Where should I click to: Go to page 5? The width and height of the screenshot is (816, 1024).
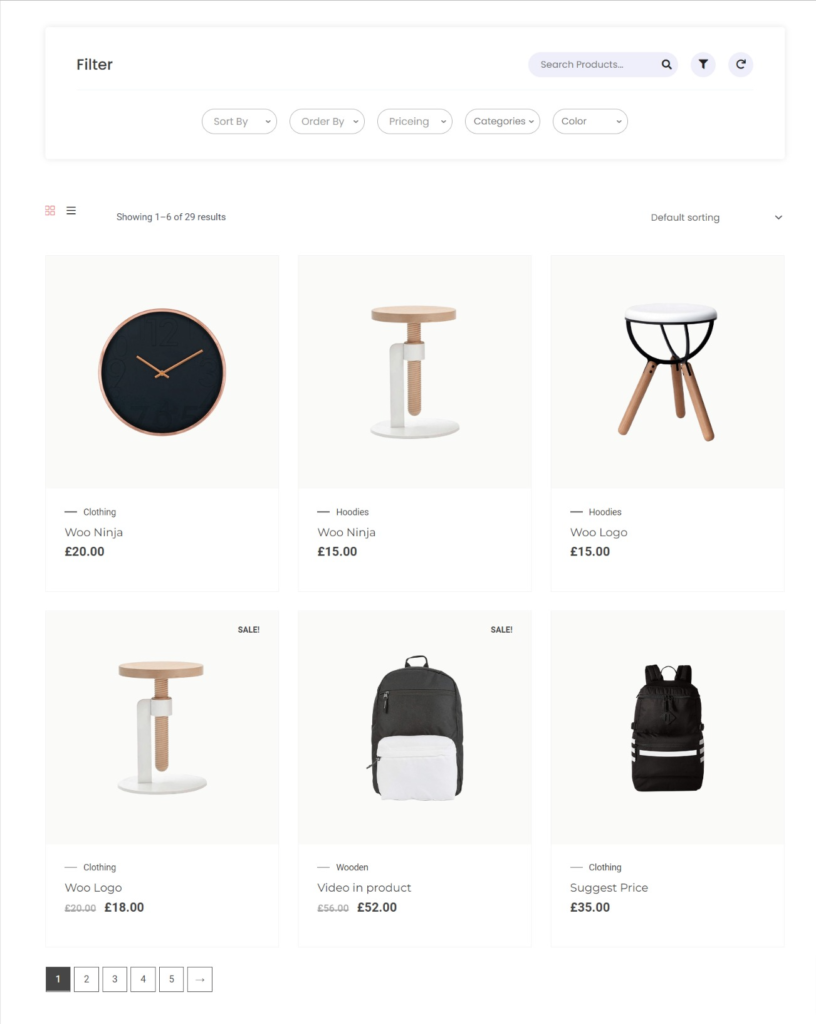click(171, 979)
